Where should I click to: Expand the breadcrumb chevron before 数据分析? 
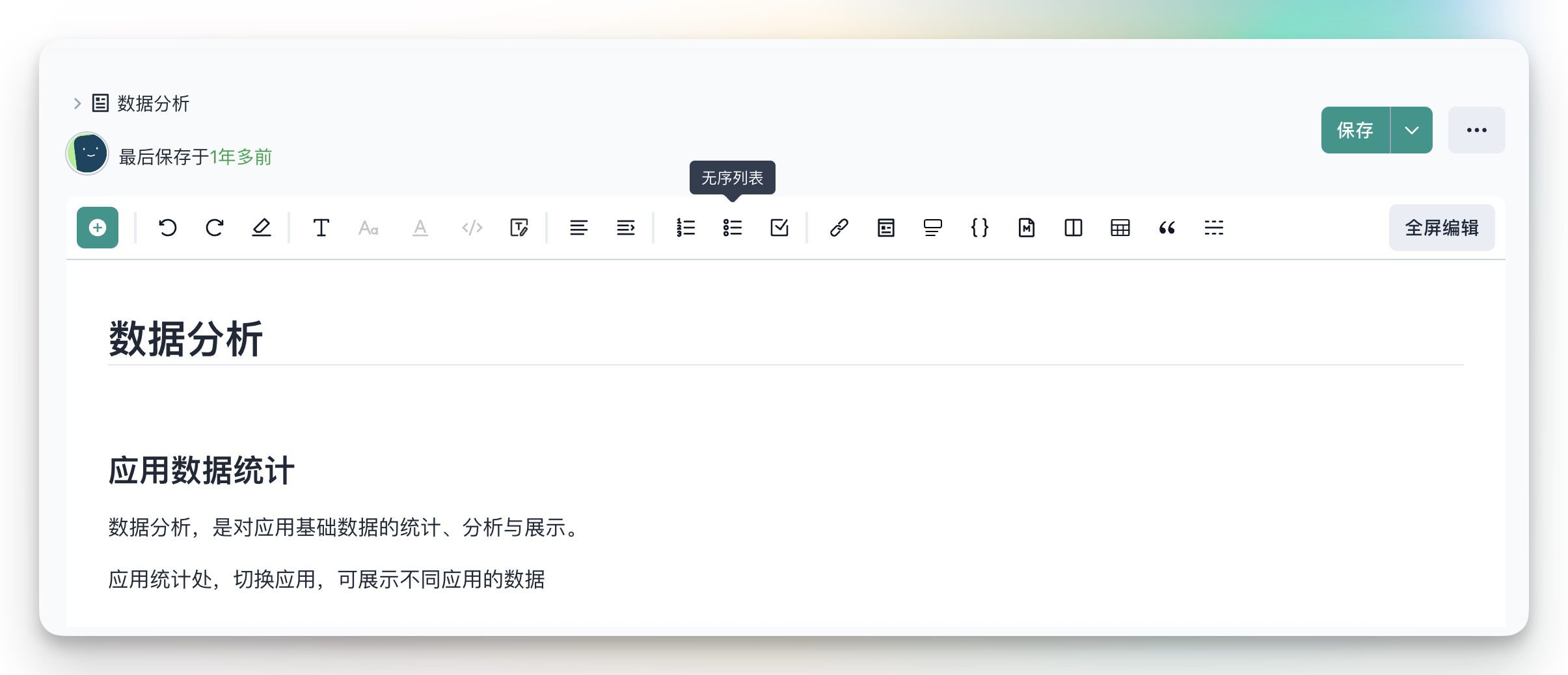(x=77, y=103)
